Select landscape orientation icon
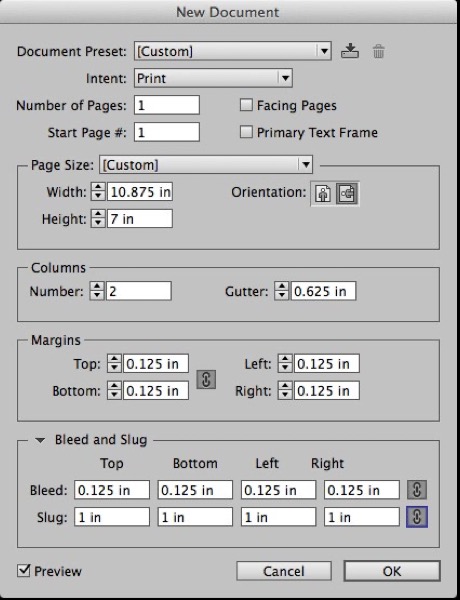This screenshot has width=460, height=600. tap(347, 193)
